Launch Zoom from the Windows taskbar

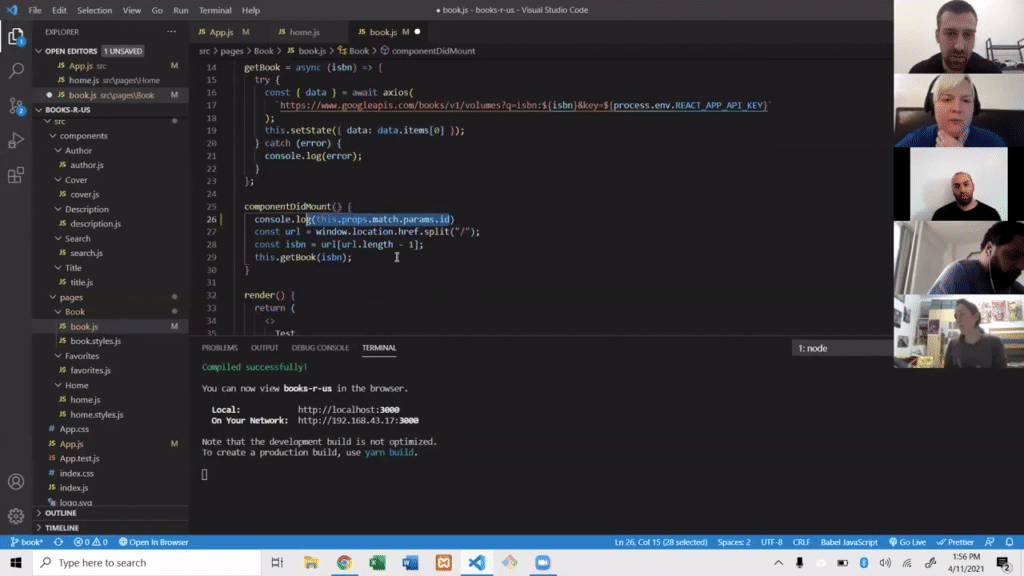click(x=543, y=563)
